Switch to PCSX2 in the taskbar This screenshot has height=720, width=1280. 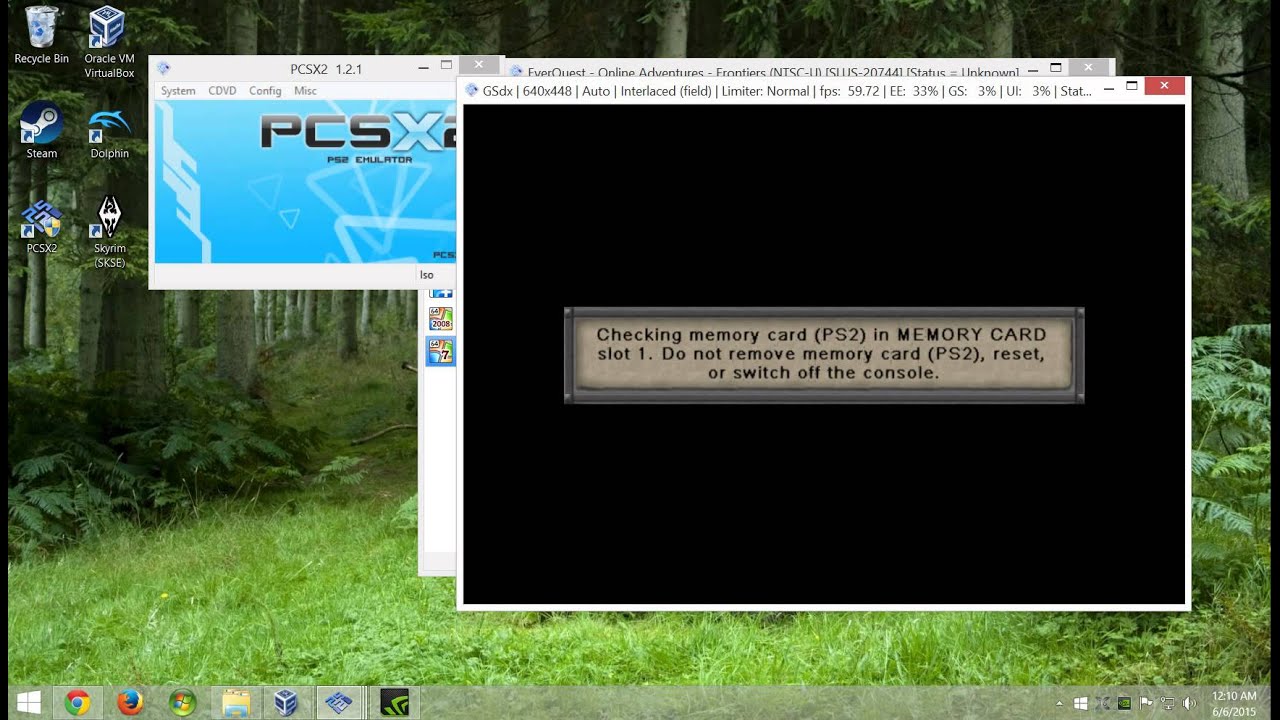(340, 703)
